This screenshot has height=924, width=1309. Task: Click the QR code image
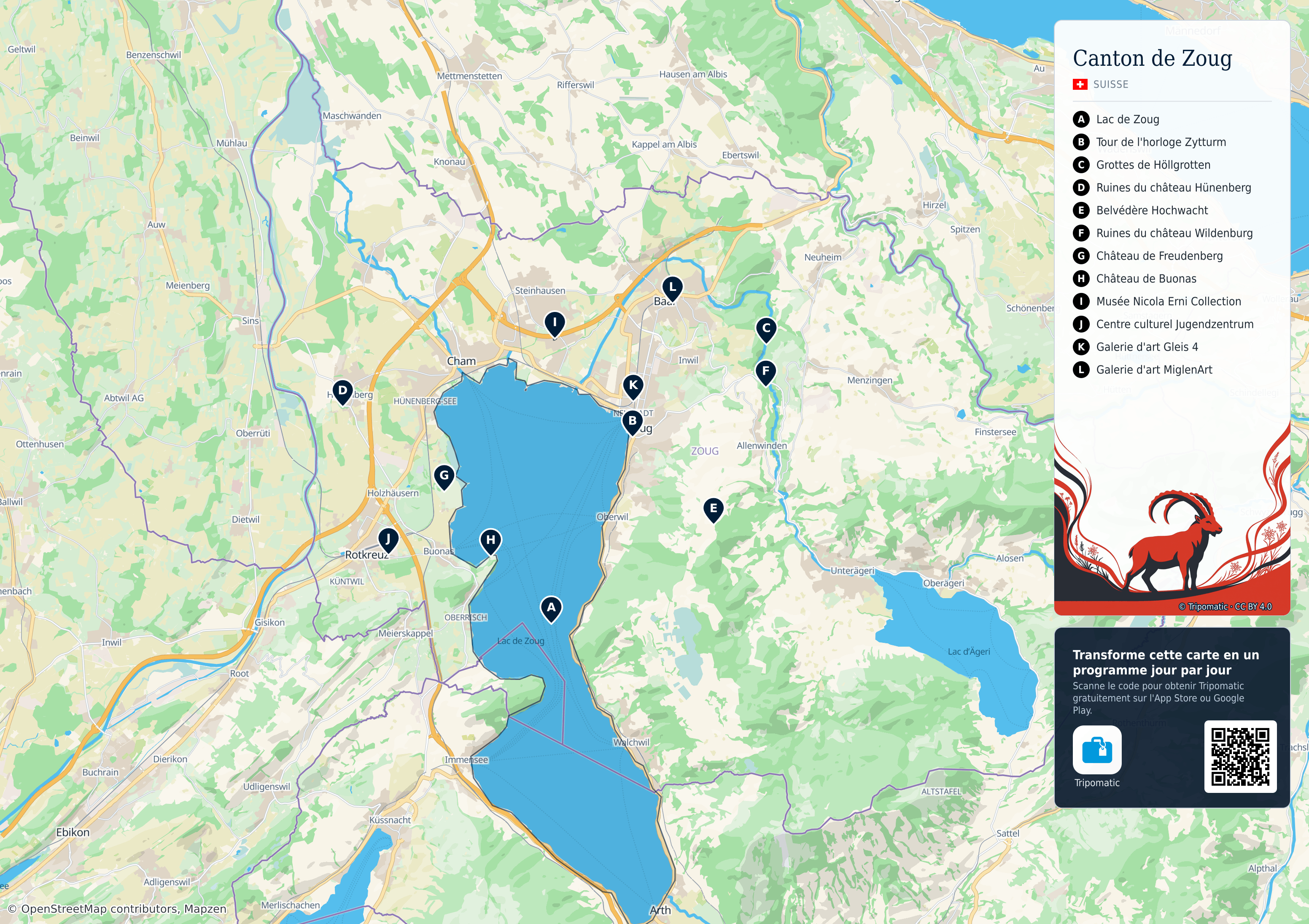tap(1240, 756)
